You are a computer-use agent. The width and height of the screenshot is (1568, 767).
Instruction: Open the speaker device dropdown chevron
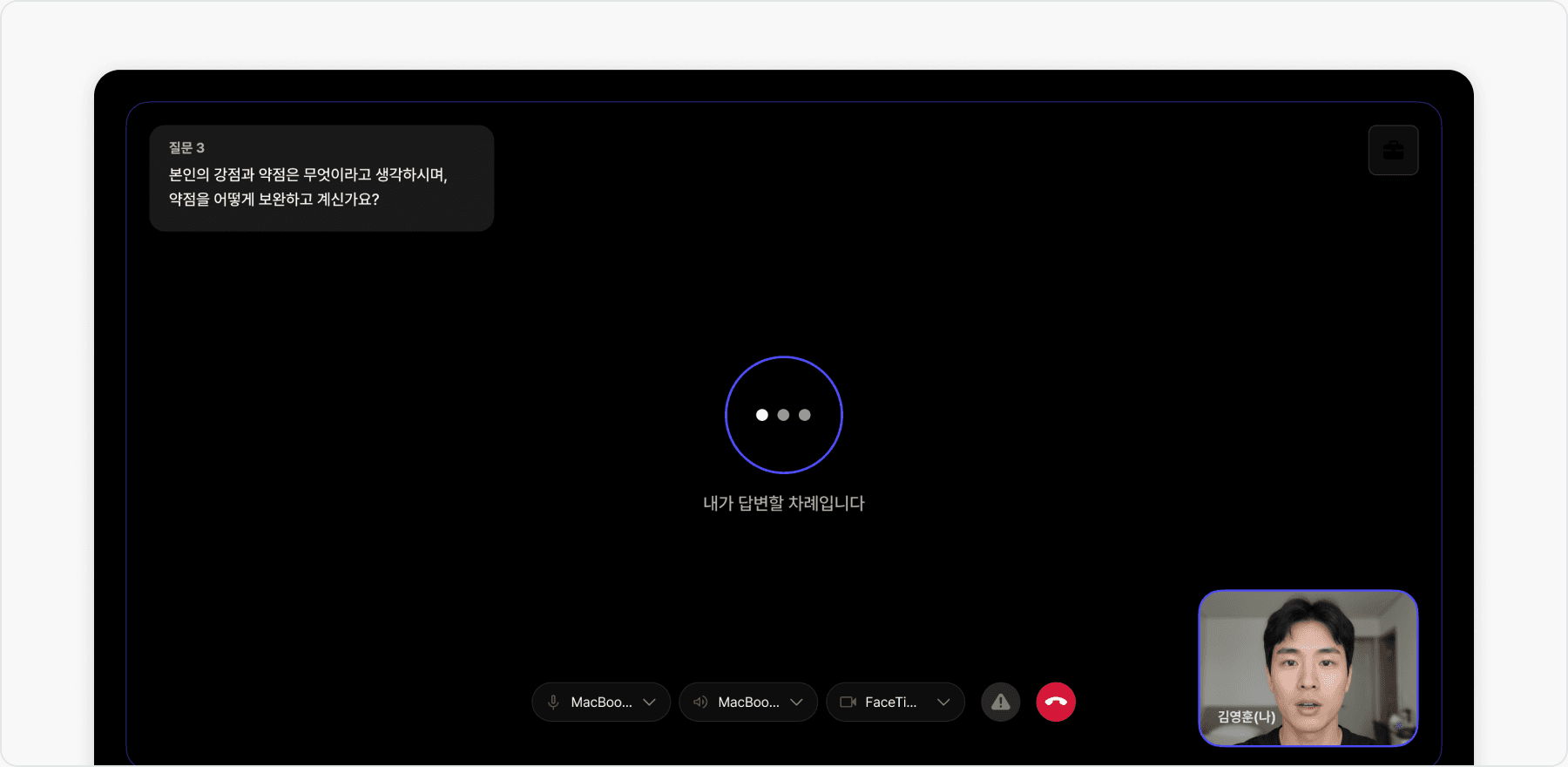coord(796,702)
